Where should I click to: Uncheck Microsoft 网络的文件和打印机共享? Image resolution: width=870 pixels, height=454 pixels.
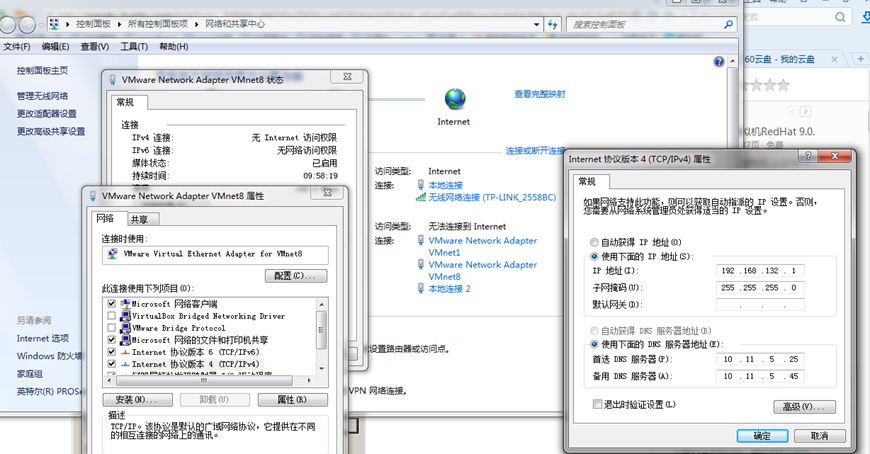112,340
